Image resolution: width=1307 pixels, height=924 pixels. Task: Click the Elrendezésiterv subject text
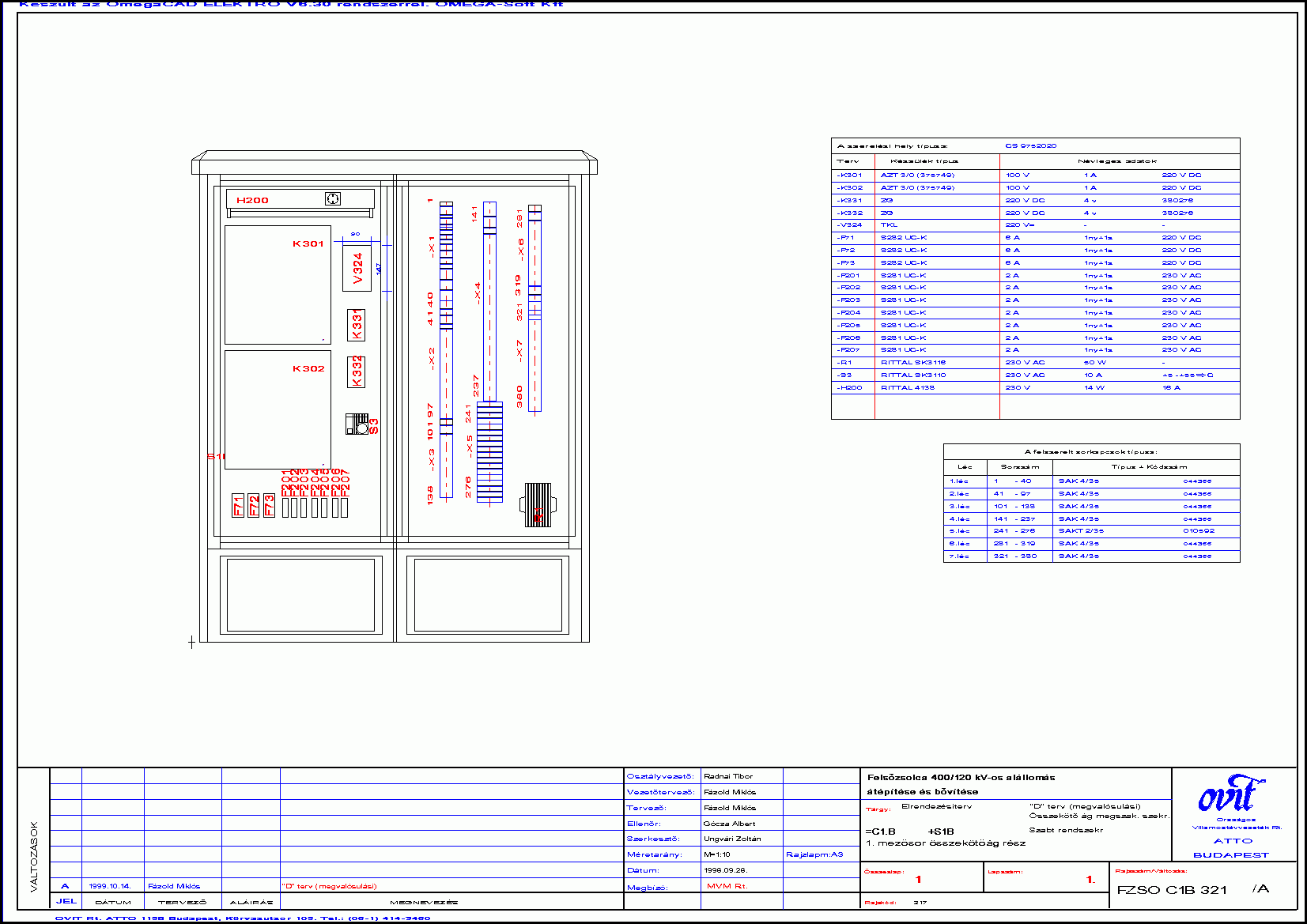936,807
